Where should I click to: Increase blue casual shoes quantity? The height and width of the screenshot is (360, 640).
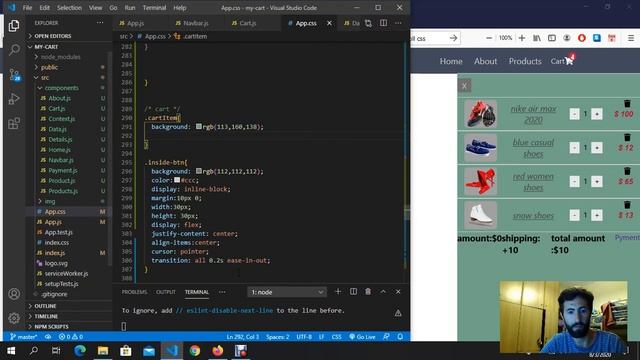(x=596, y=147)
